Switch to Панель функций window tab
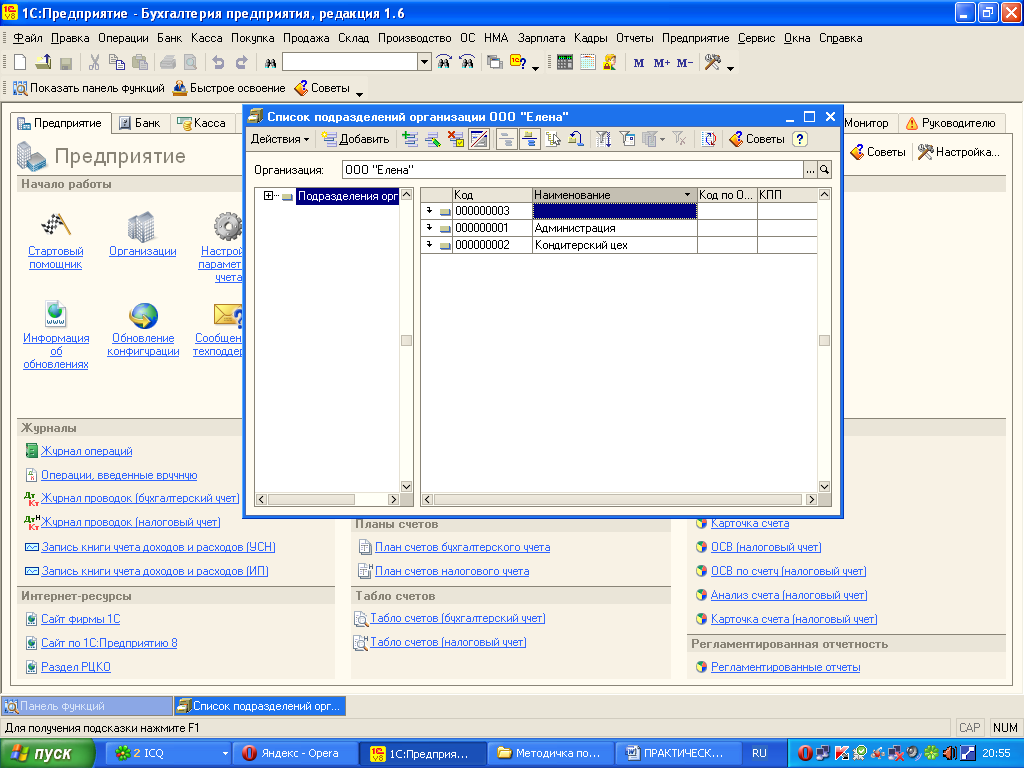This screenshot has width=1024, height=768. pos(87,706)
